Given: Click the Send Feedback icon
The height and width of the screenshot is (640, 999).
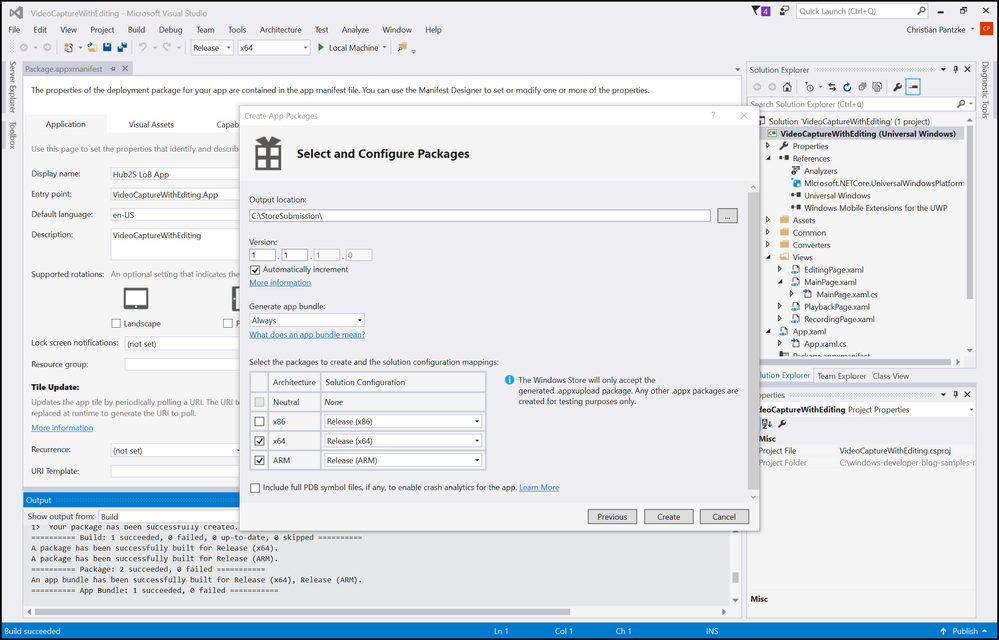Looking at the screenshot, I should tap(784, 11).
